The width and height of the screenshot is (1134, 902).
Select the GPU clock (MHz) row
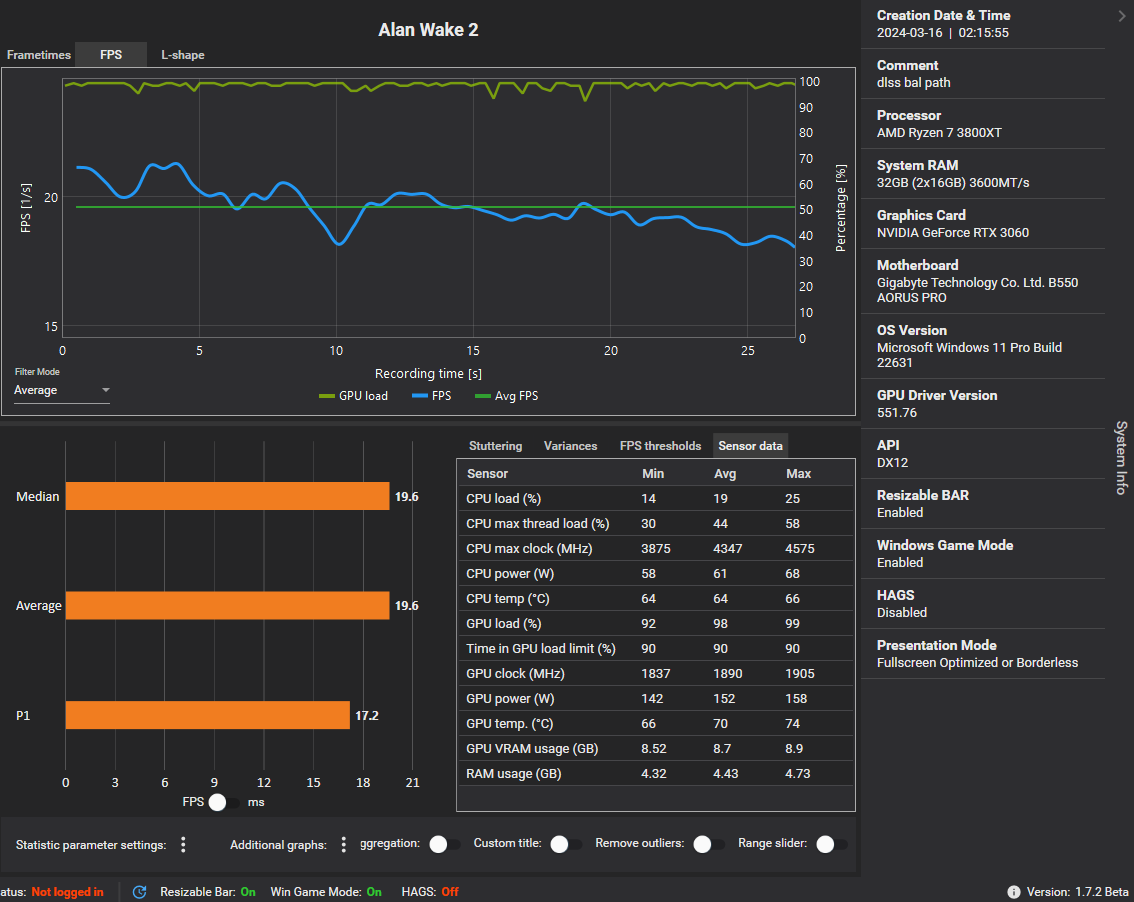(x=656, y=673)
